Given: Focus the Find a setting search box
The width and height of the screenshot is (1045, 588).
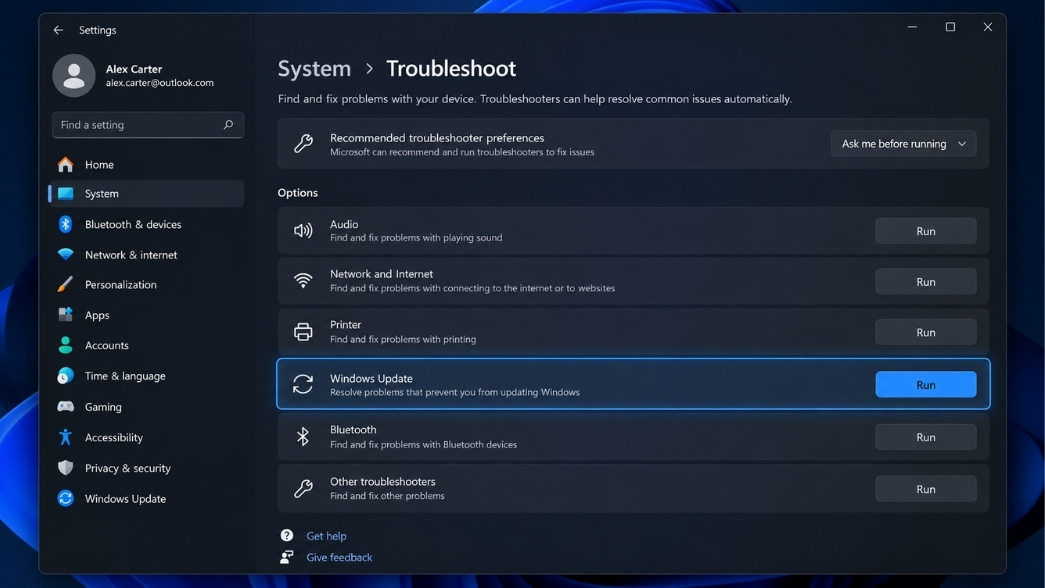Looking at the screenshot, I should 147,125.
